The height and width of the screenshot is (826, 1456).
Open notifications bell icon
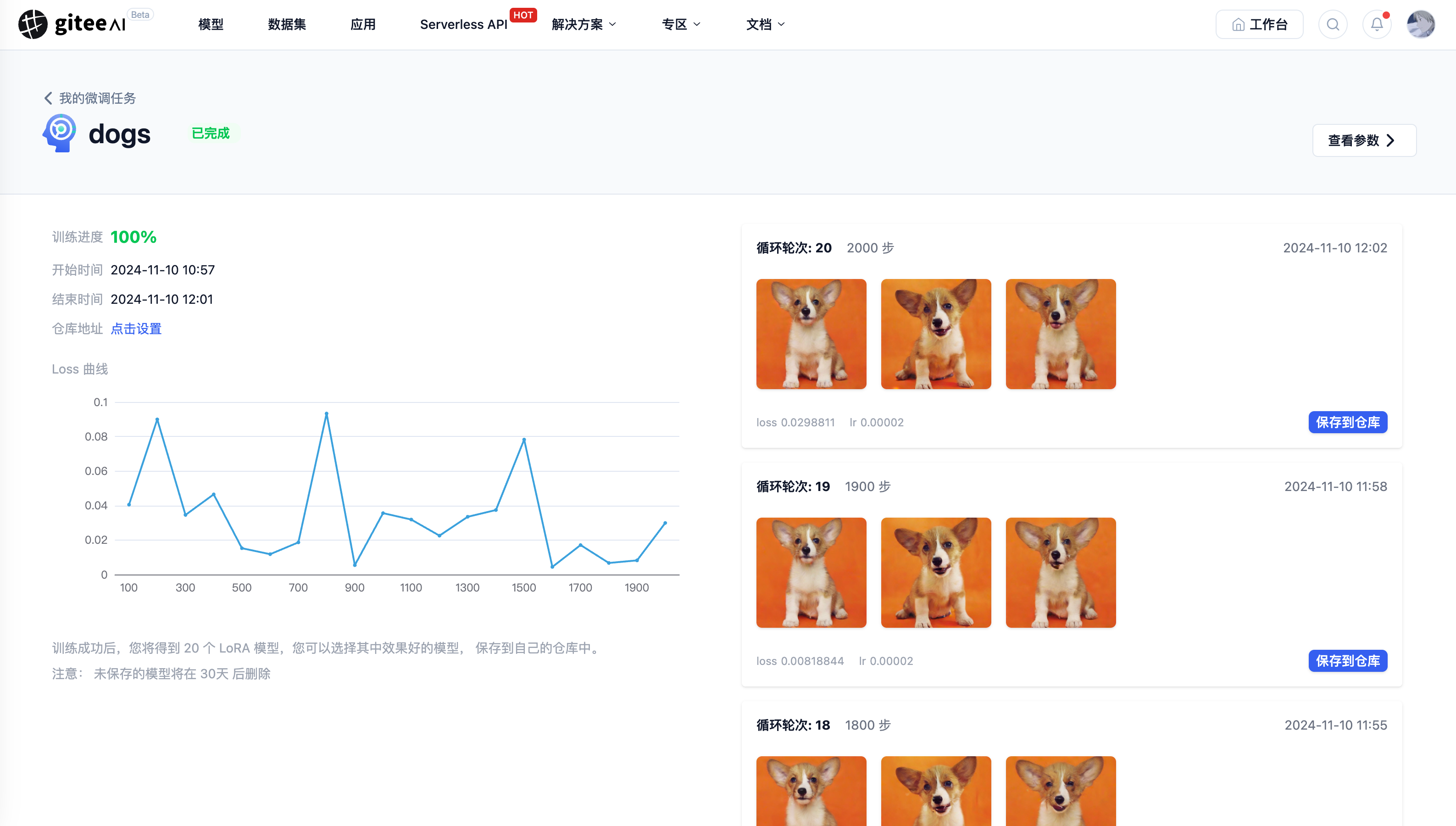[x=1377, y=24]
